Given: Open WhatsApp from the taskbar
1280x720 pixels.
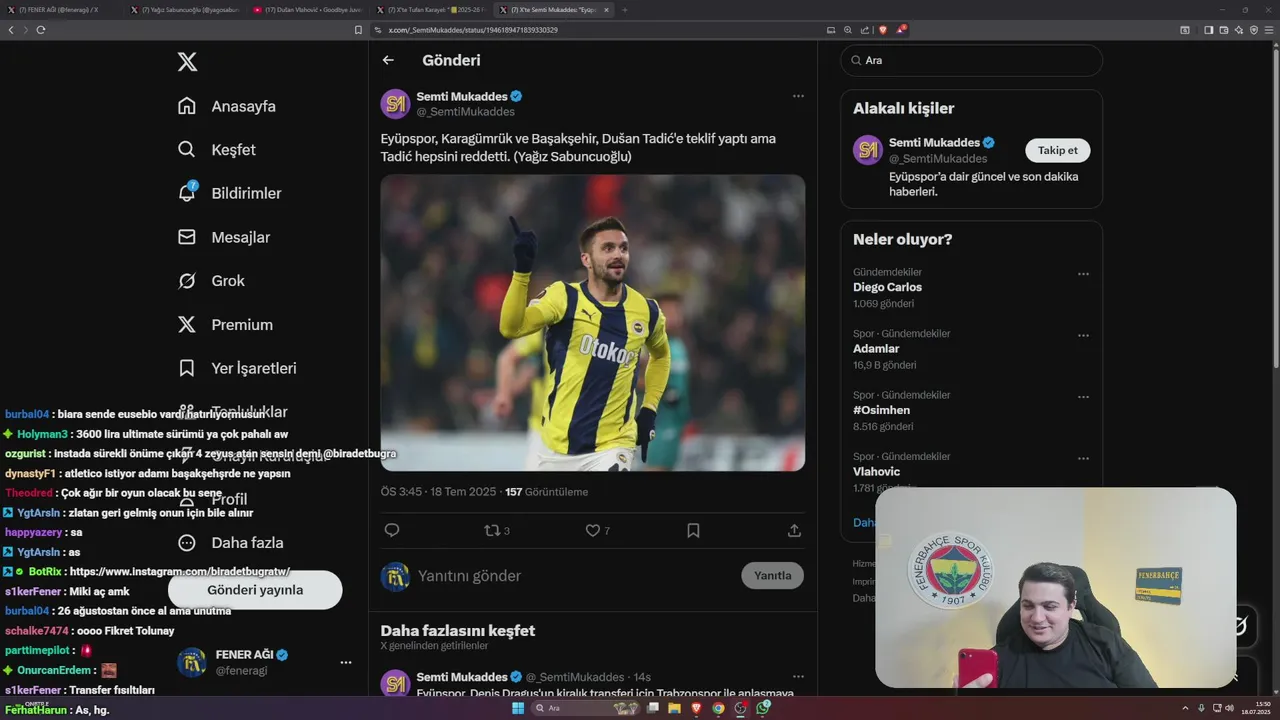Looking at the screenshot, I should (x=763, y=708).
